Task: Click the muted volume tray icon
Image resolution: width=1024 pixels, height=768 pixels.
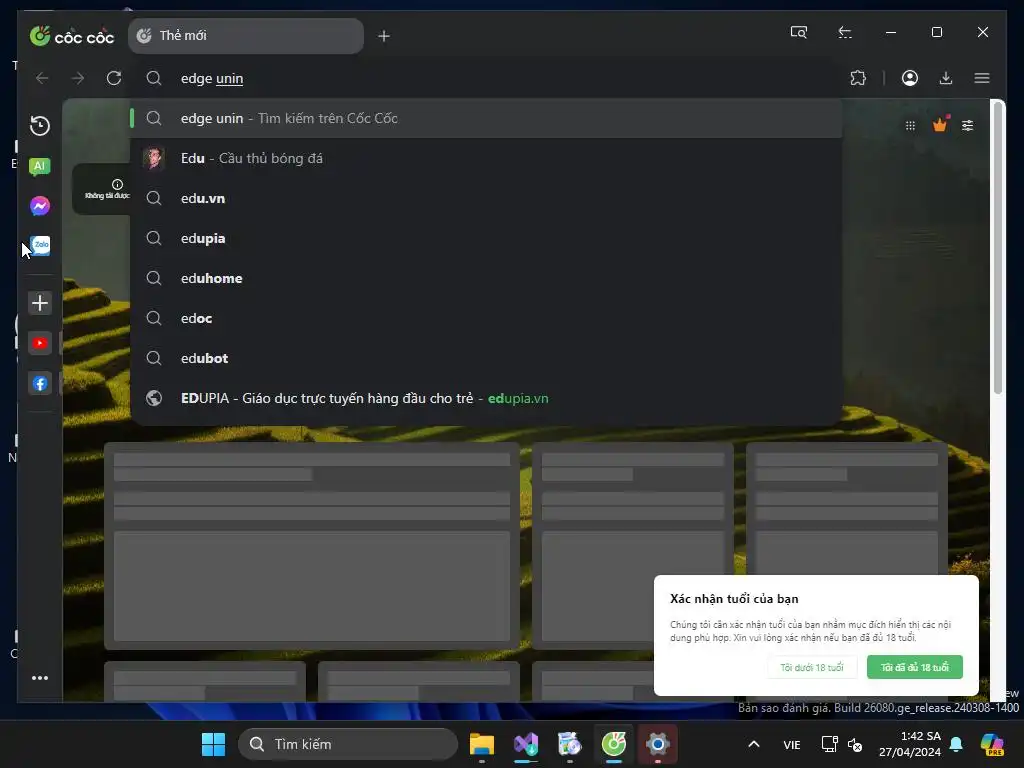Action: click(855, 744)
